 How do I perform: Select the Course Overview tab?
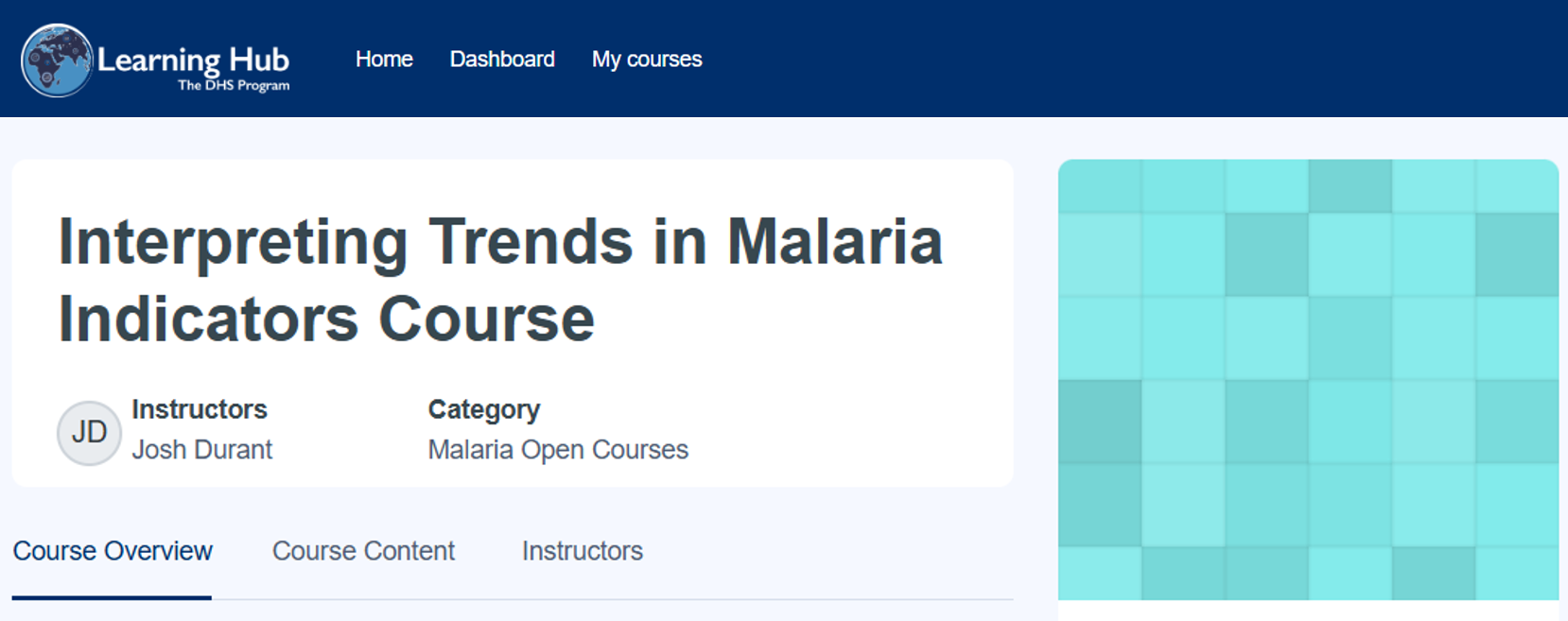[x=113, y=551]
